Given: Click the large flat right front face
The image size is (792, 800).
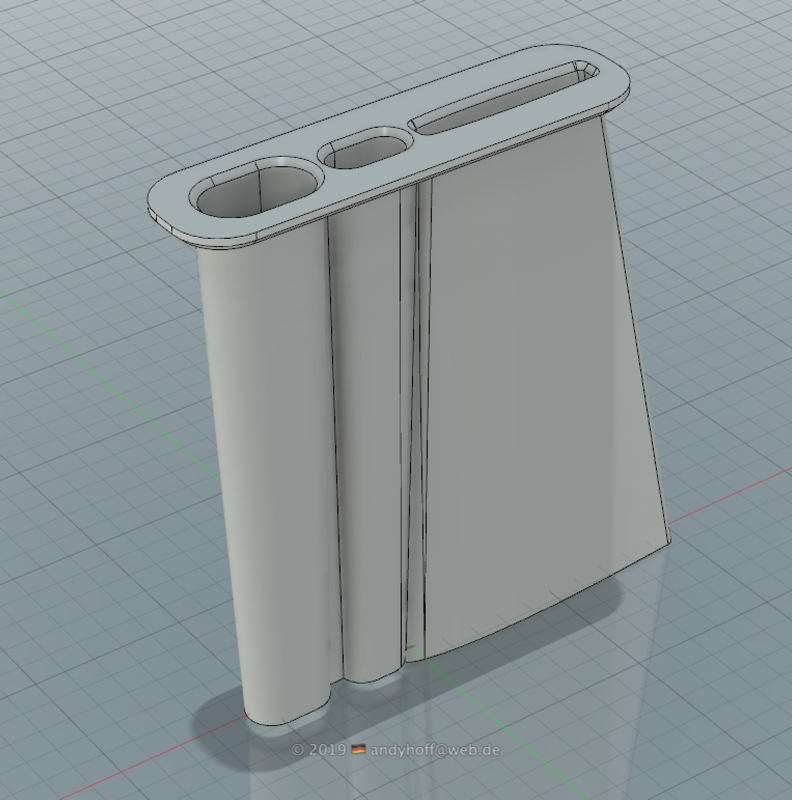Looking at the screenshot, I should coord(530,380).
